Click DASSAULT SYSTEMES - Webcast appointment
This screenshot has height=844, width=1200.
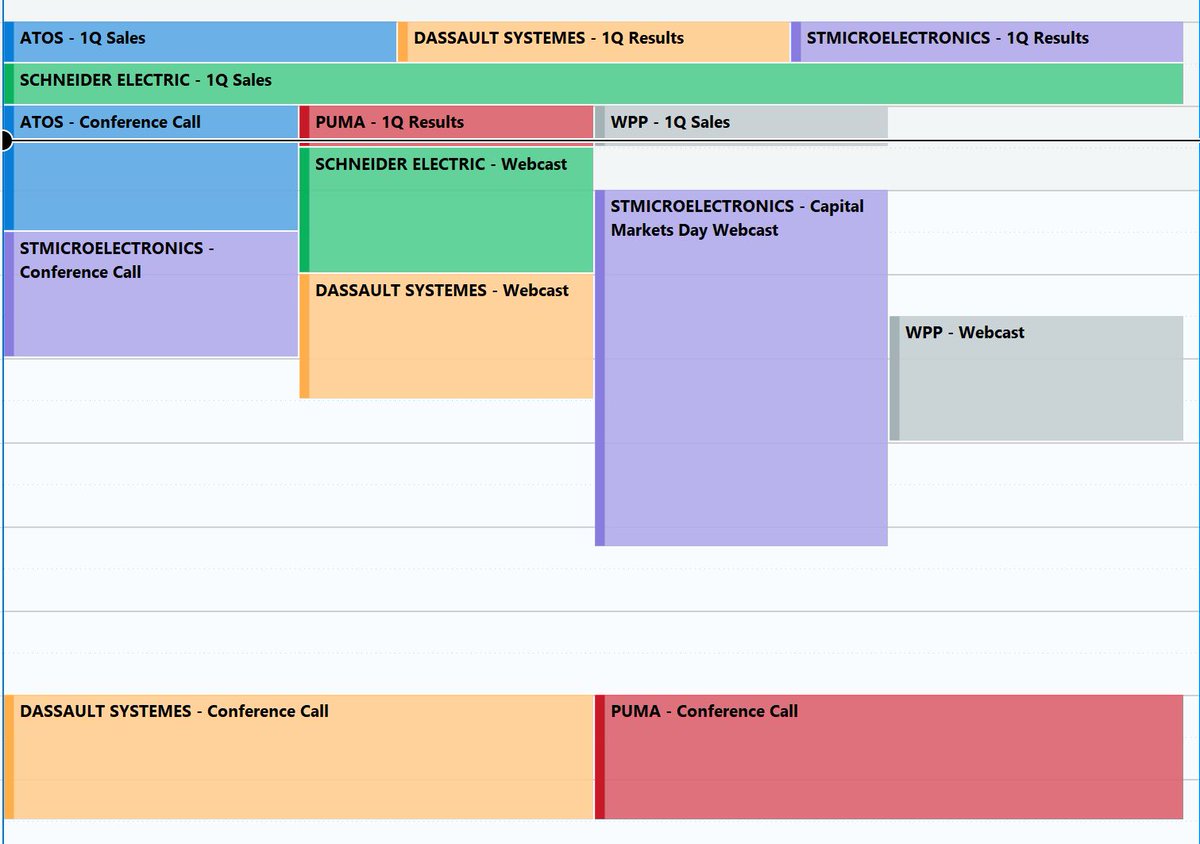[x=446, y=336]
